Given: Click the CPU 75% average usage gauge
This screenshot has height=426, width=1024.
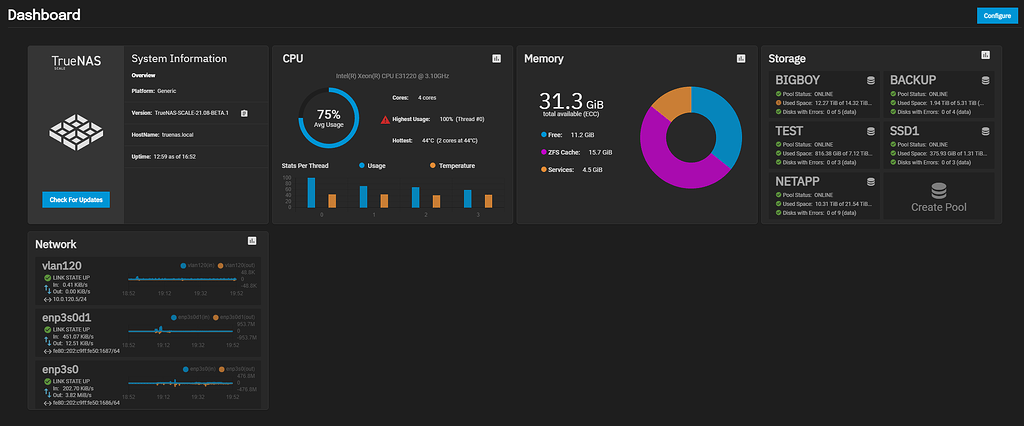Looking at the screenshot, I should [x=327, y=118].
